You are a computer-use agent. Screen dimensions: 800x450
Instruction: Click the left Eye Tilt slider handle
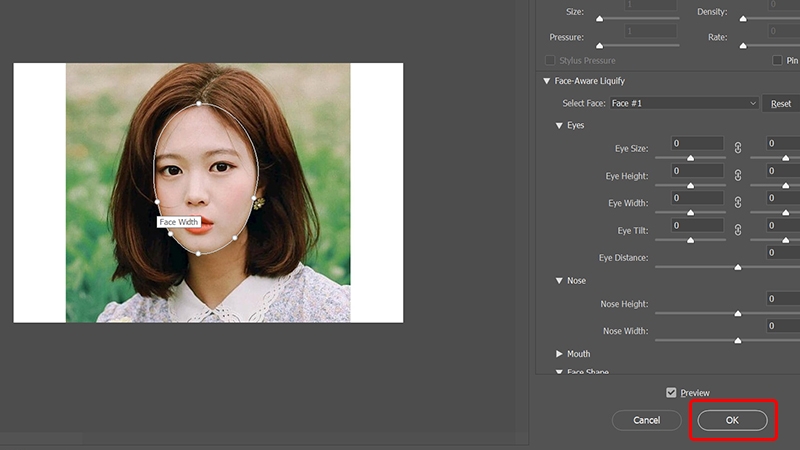click(x=690, y=240)
